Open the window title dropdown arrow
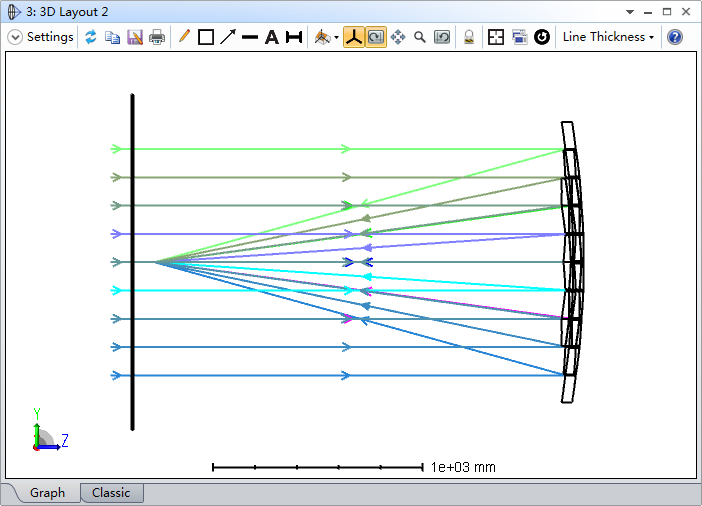Screen dimensions: 702x506 click(x=629, y=11)
